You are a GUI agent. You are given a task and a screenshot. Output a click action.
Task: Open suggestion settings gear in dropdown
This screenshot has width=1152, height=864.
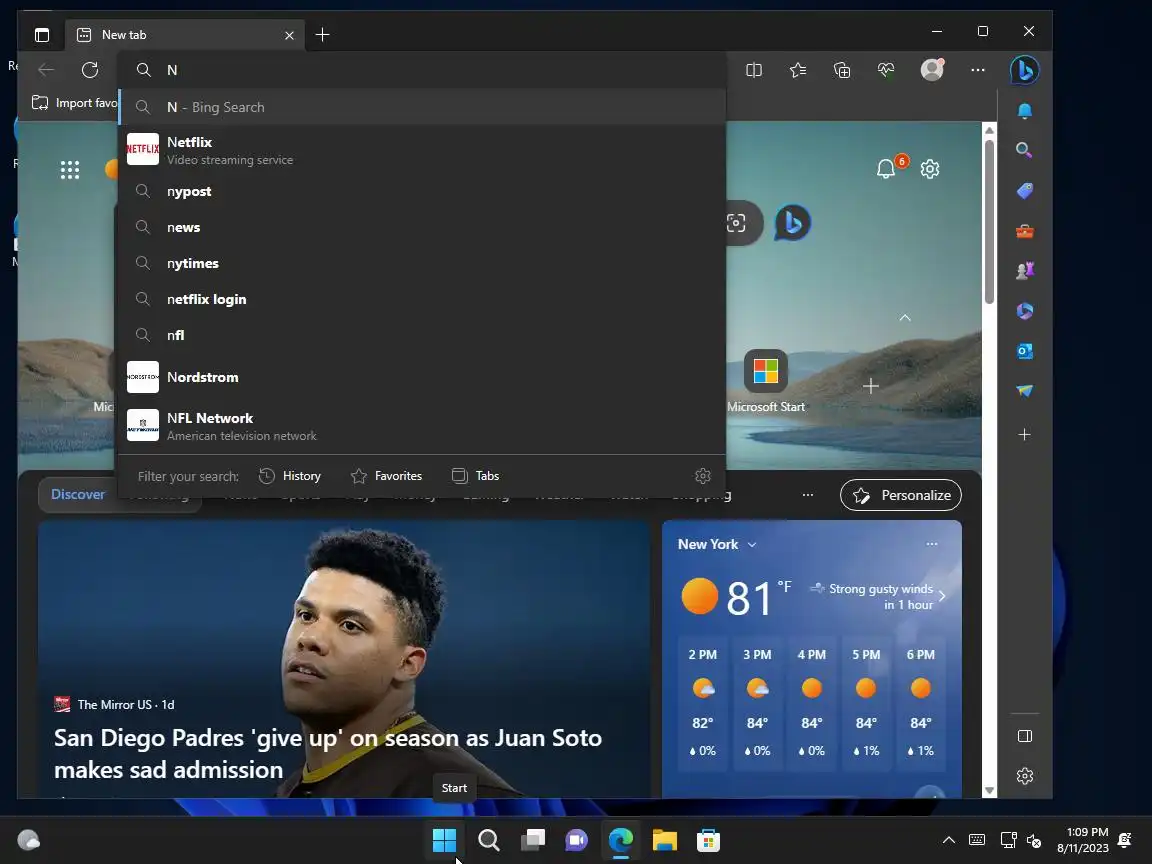702,476
